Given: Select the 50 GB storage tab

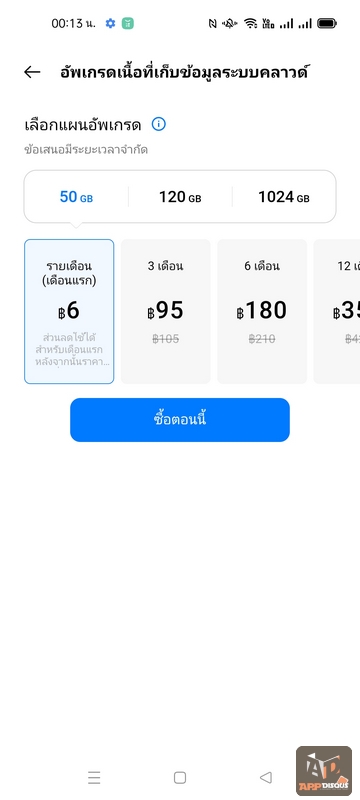Looking at the screenshot, I should (76, 197).
